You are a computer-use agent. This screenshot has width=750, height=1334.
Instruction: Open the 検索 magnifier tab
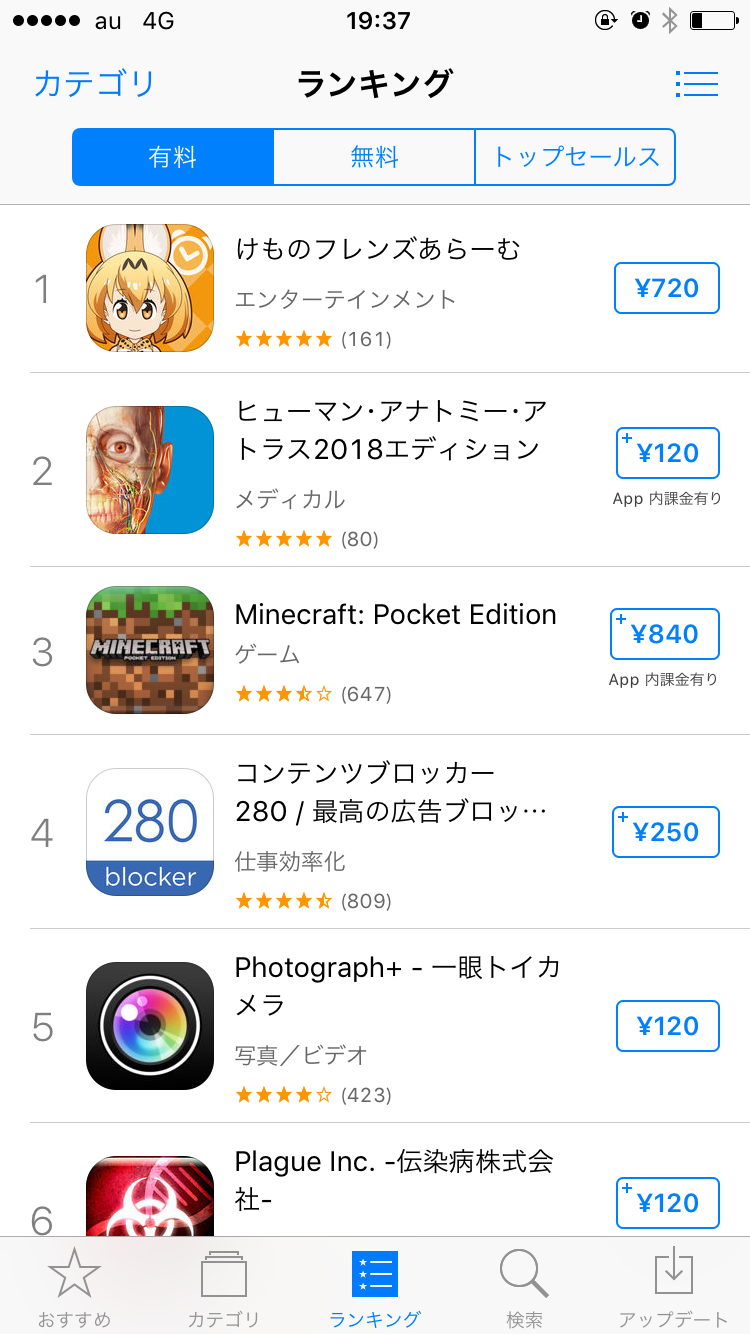(524, 1288)
